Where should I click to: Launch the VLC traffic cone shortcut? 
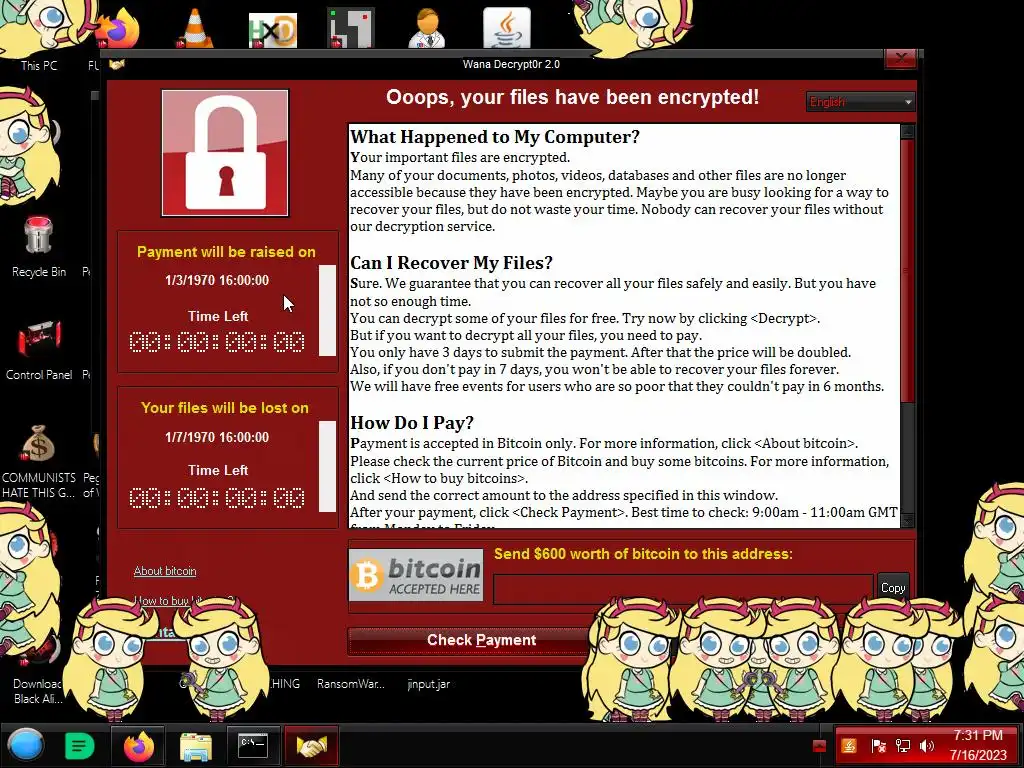(195, 29)
